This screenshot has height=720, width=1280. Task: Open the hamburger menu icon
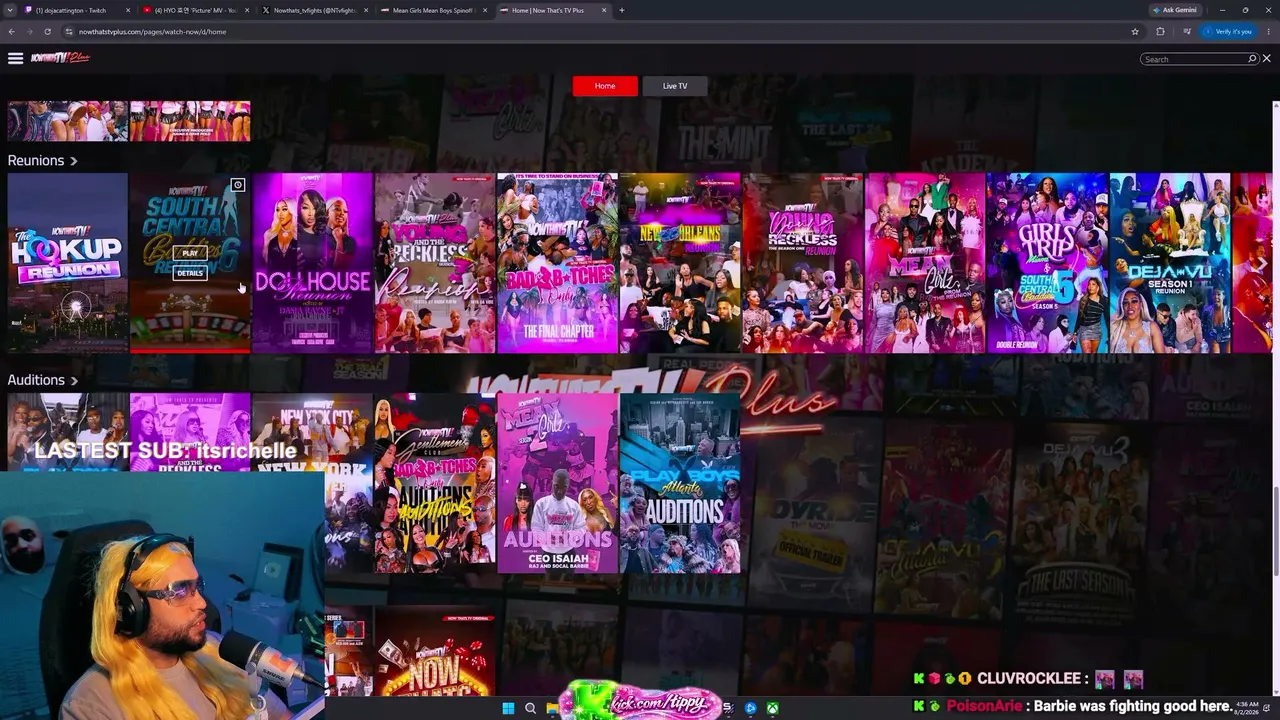[x=15, y=59]
